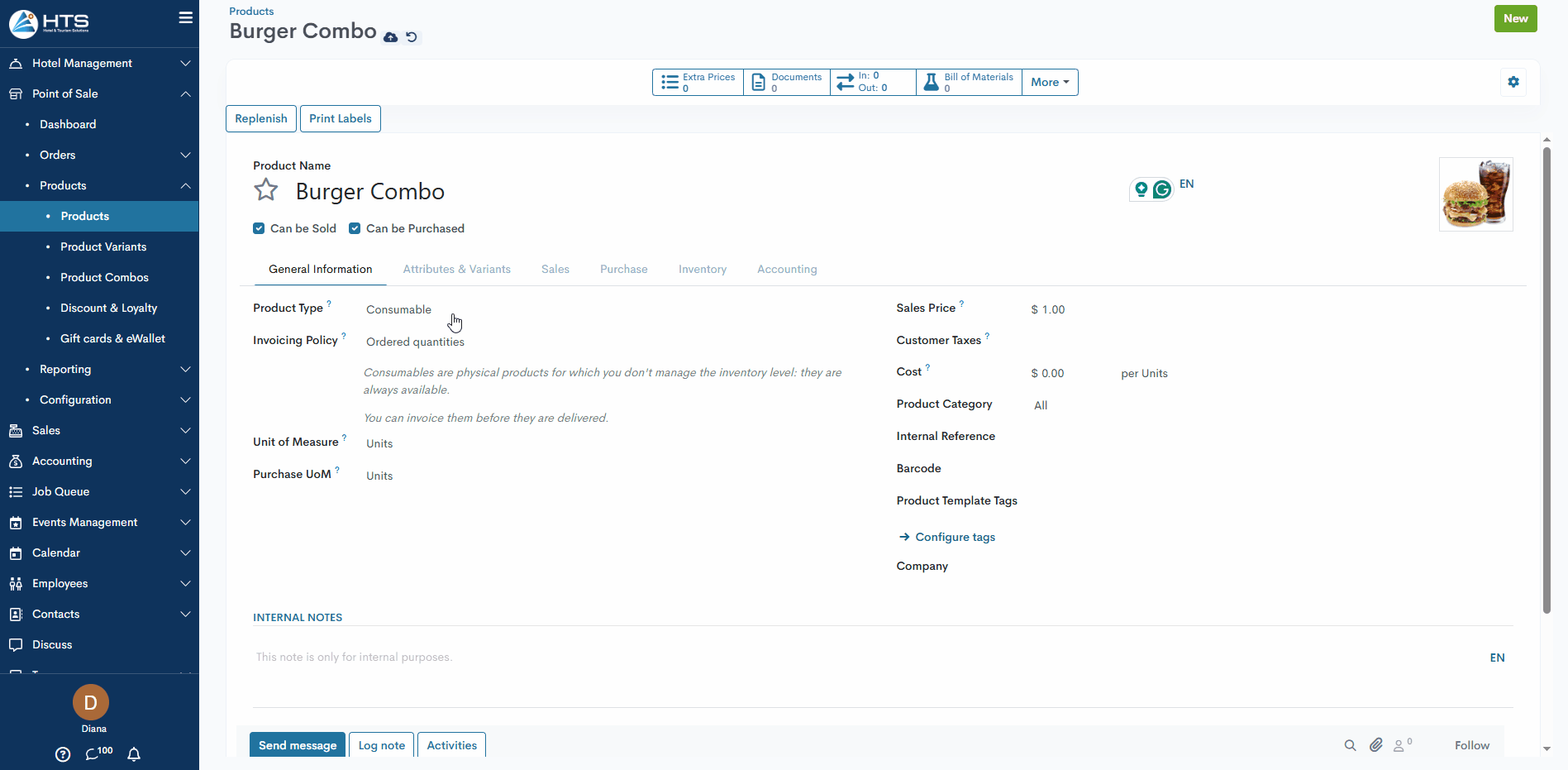Viewport: 1568px width, 770px height.
Task: Click the search magnifier in chatter
Action: [x=1350, y=745]
